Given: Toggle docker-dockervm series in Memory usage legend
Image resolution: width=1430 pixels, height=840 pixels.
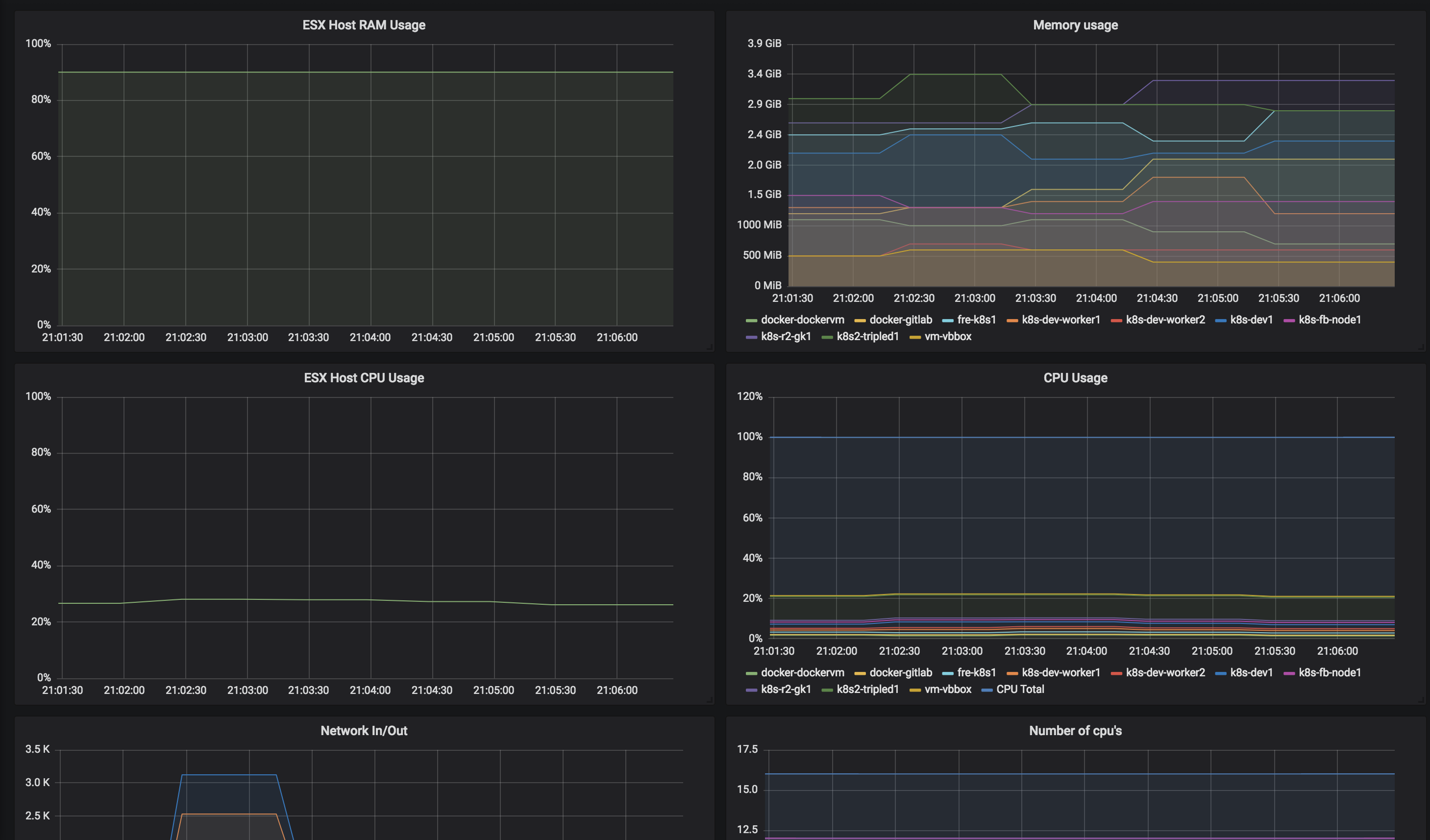Looking at the screenshot, I should 802,320.
